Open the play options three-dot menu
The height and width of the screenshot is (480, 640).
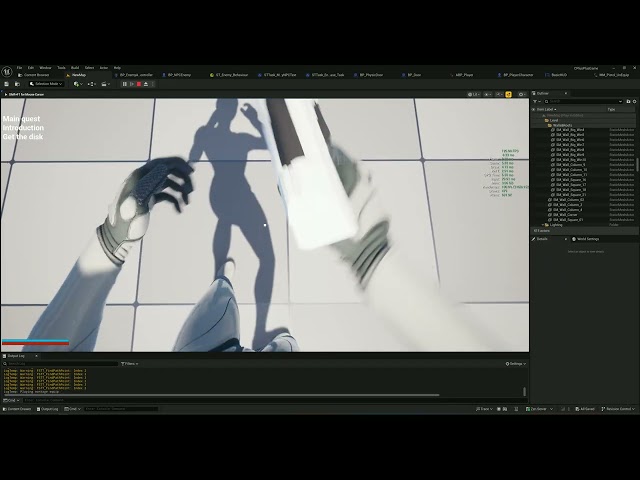pyautogui.click(x=153, y=84)
